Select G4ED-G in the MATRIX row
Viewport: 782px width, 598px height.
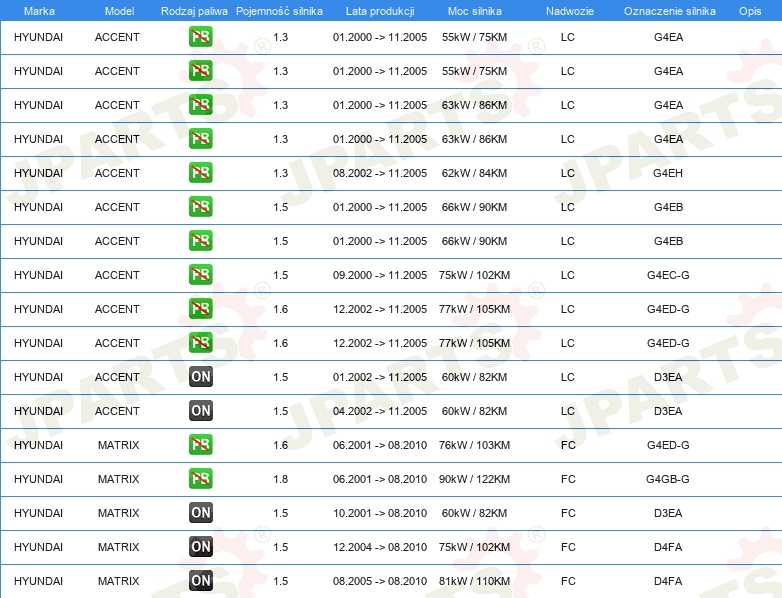(668, 445)
